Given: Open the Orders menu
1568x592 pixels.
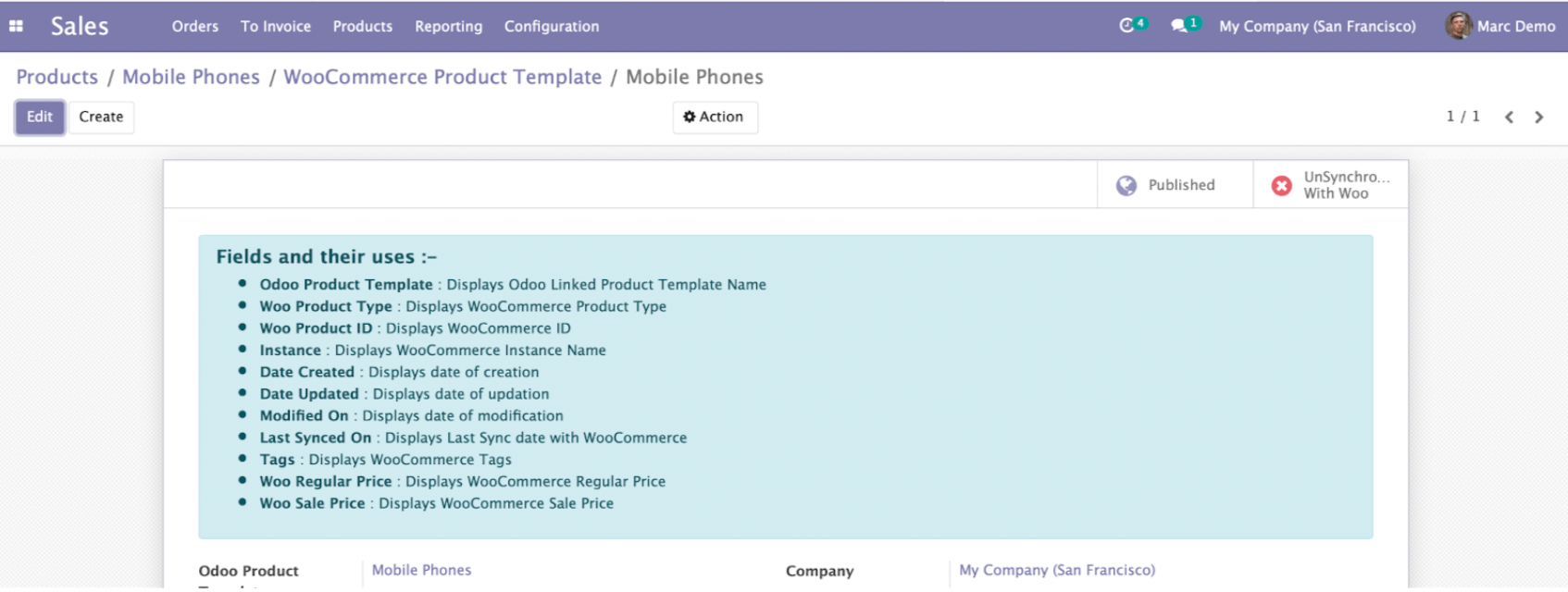Looking at the screenshot, I should pyautogui.click(x=195, y=27).
